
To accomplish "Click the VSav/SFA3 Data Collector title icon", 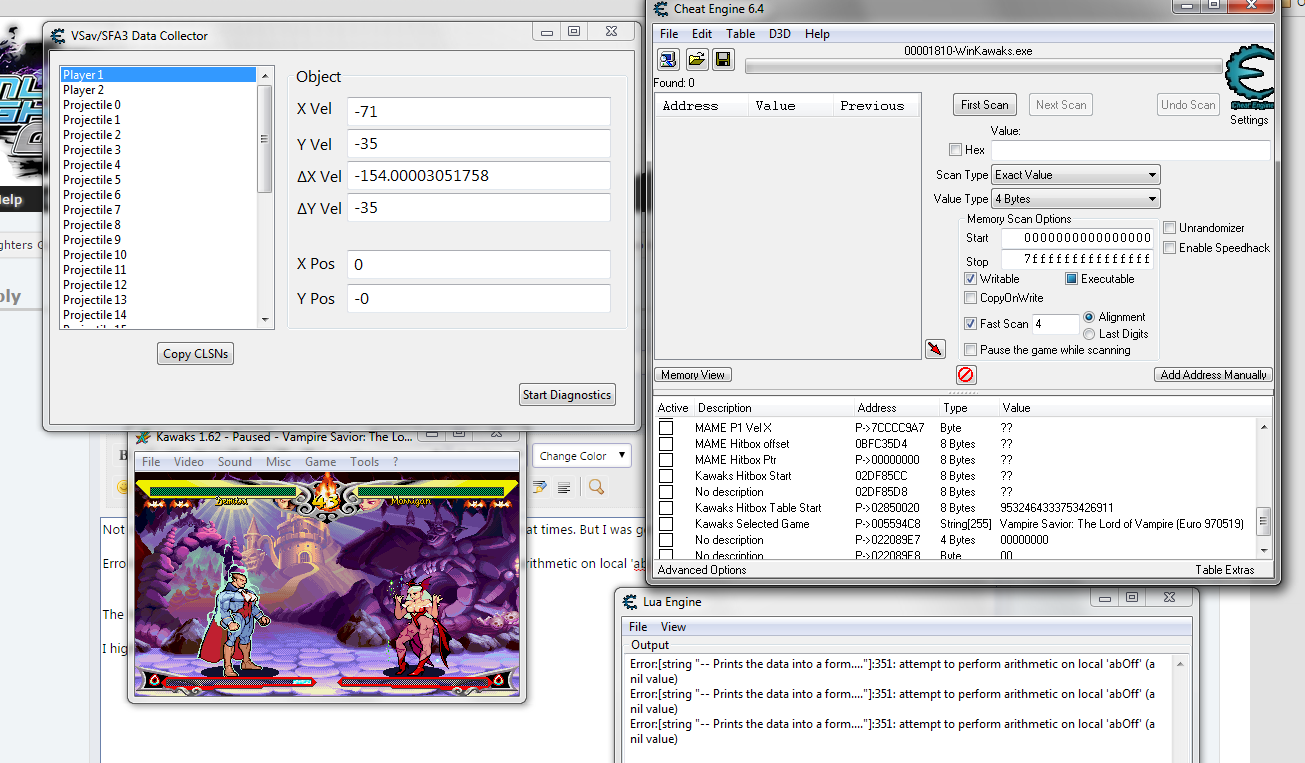I will point(58,35).
